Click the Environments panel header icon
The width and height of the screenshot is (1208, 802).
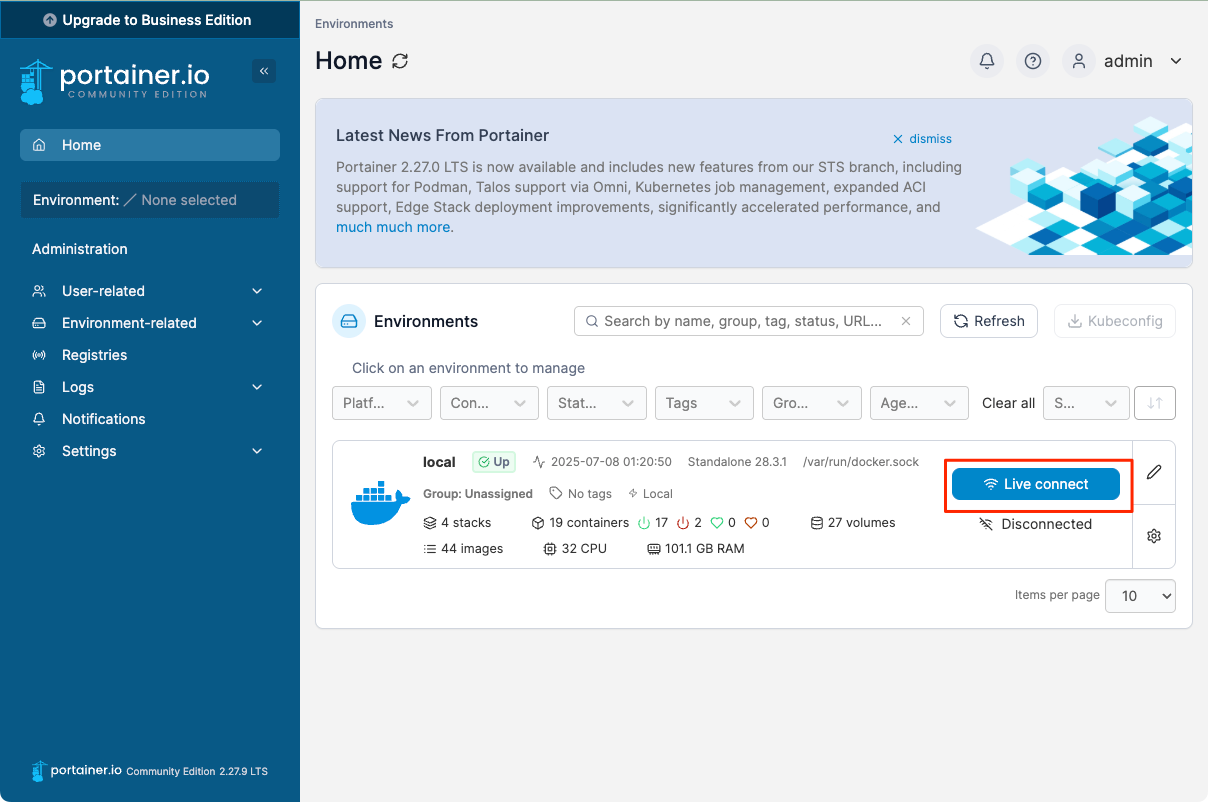click(349, 321)
